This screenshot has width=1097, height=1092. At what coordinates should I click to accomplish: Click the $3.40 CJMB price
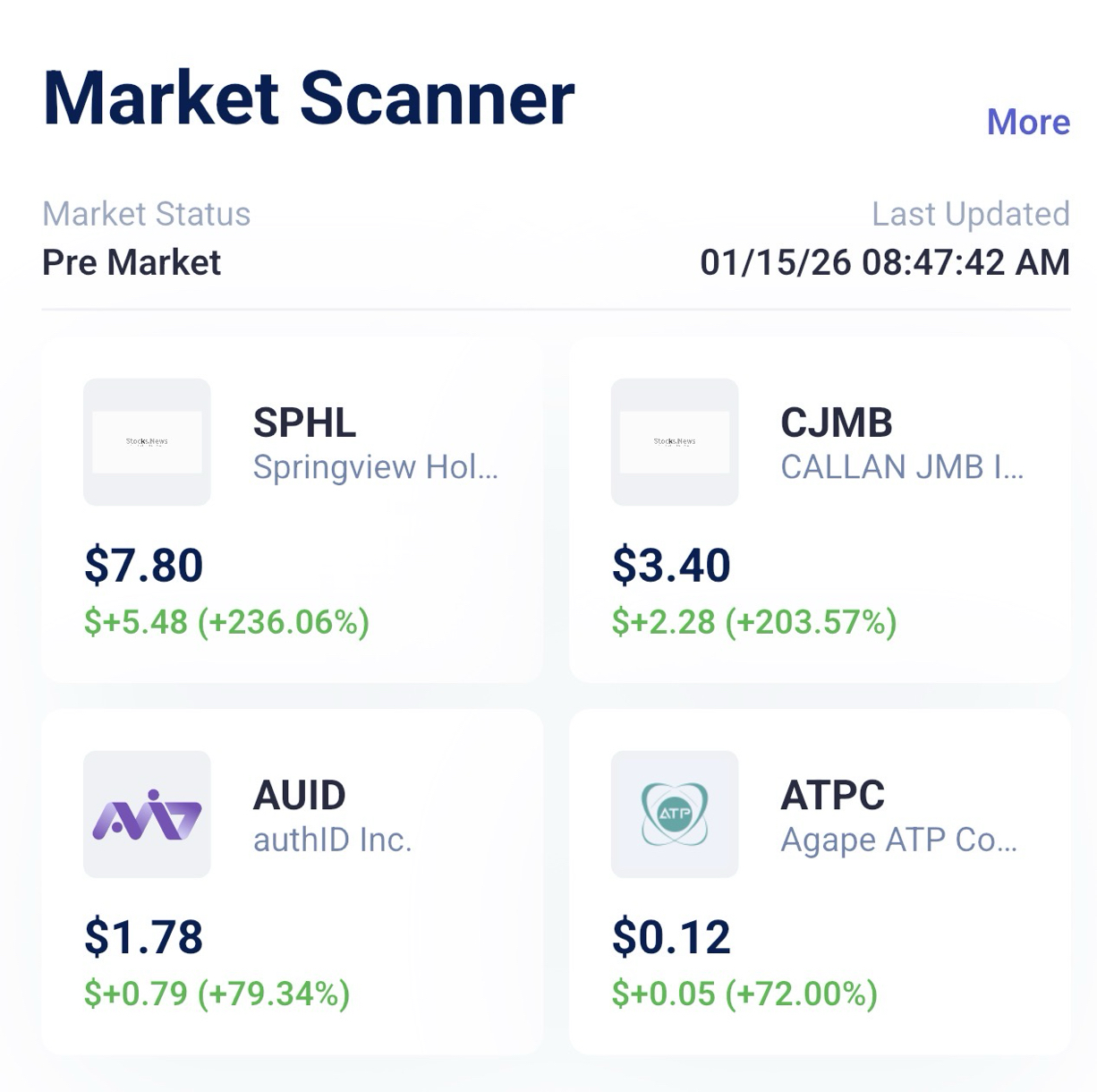671,566
